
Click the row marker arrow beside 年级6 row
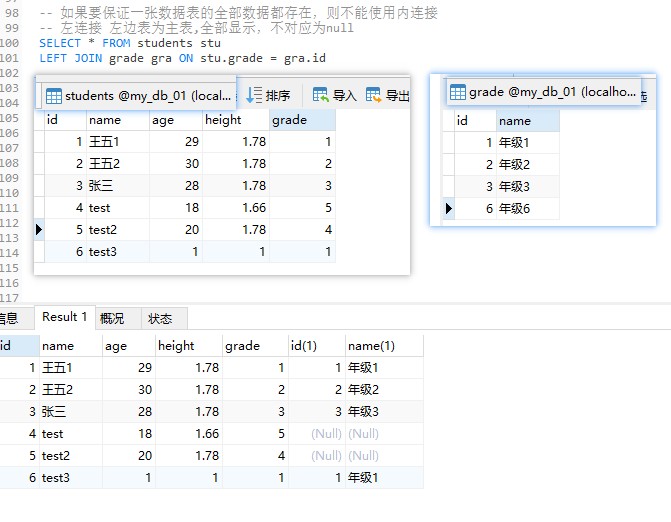[448, 209]
